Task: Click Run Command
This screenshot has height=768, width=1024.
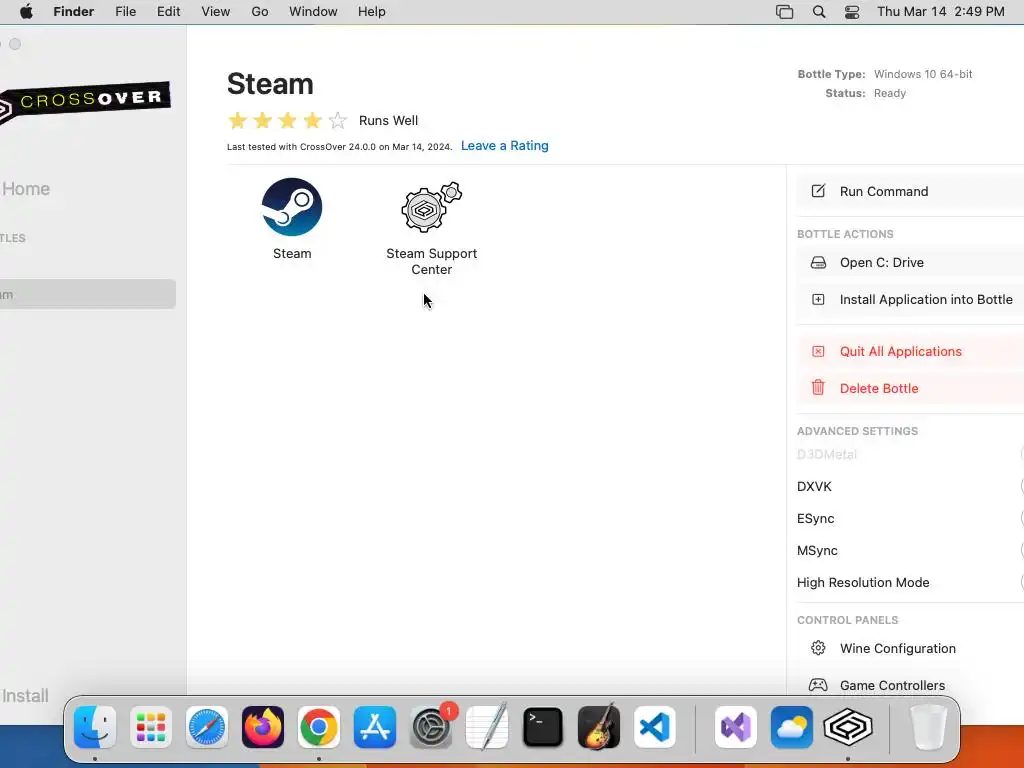Action: coord(910,191)
